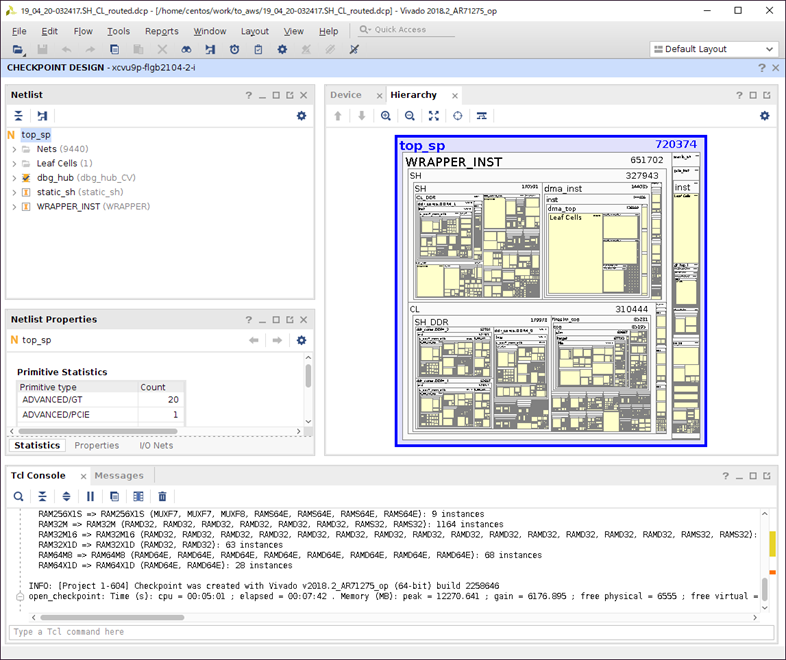Click the Tcl Console horizontal scrollbar

point(112,617)
